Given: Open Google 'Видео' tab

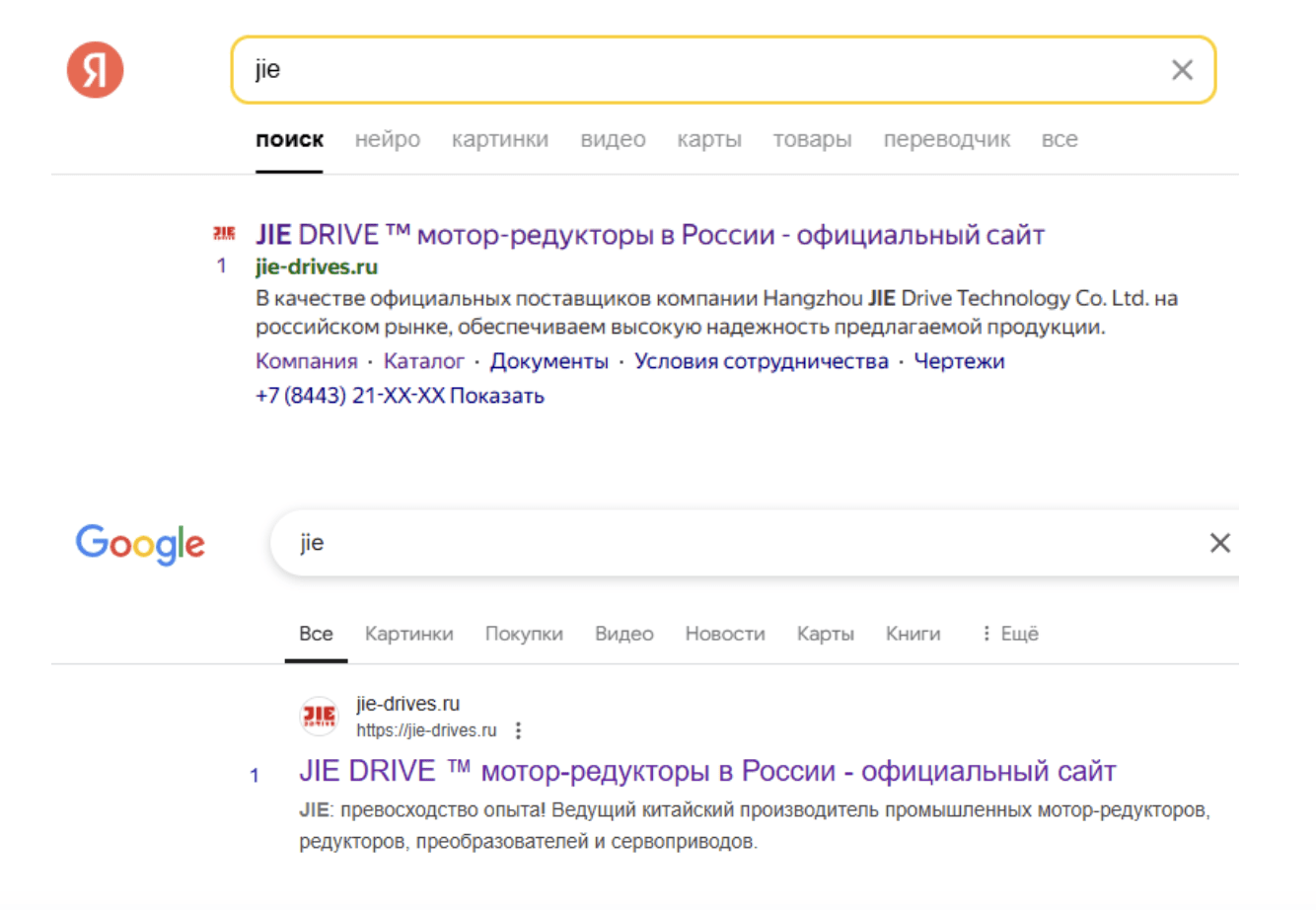Looking at the screenshot, I should tap(624, 634).
